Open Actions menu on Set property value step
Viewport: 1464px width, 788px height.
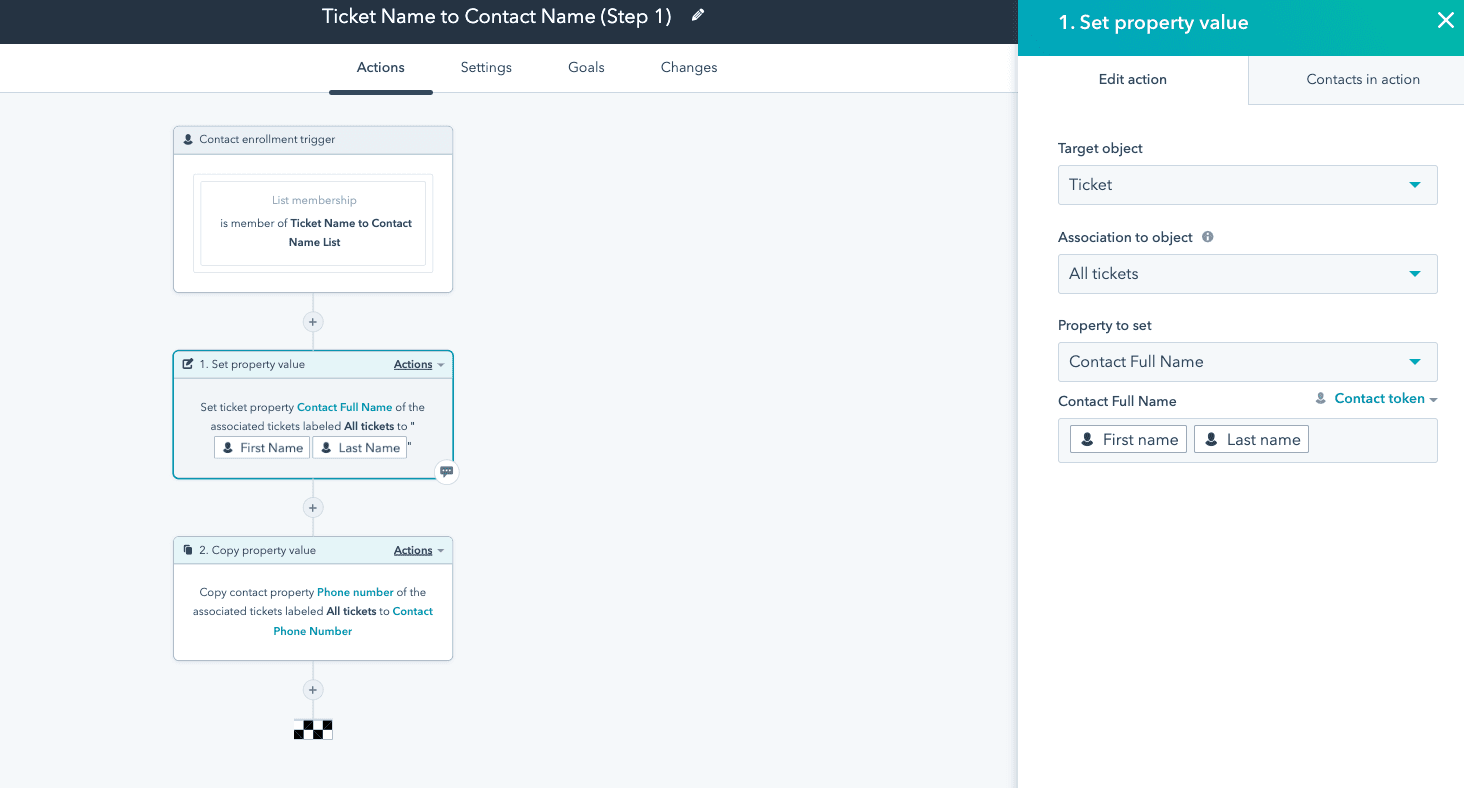[418, 365]
